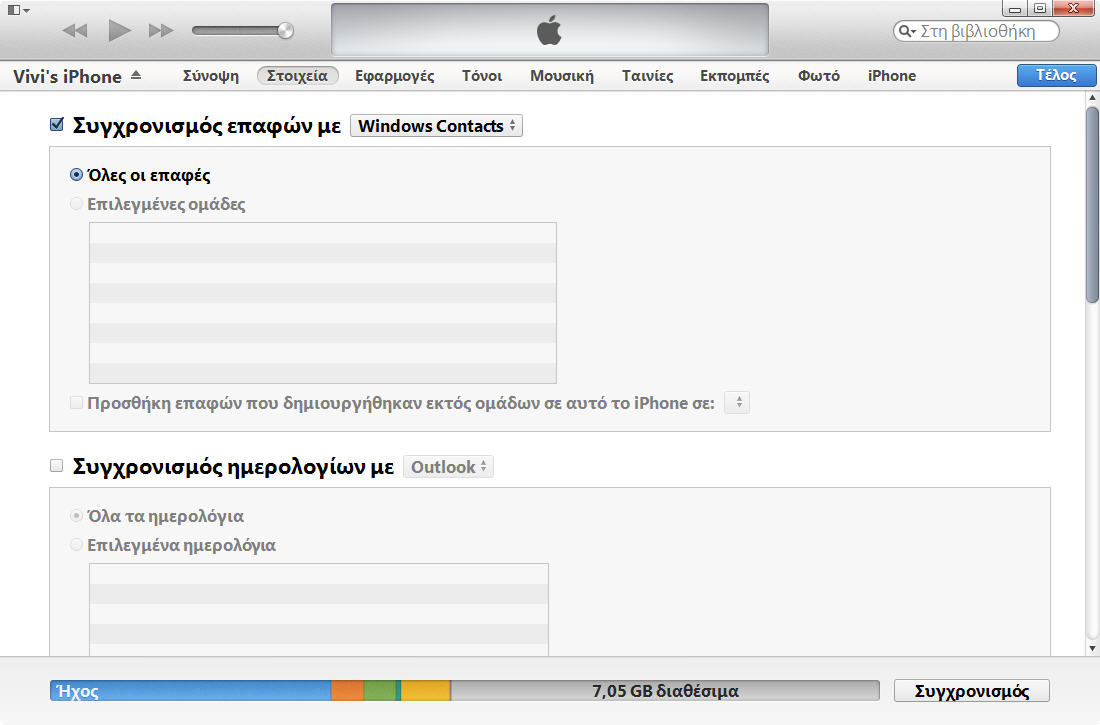The image size is (1100, 725).
Task: Choose the Επιλεγμένα ημερολόγια radio option
Action: coord(76,545)
